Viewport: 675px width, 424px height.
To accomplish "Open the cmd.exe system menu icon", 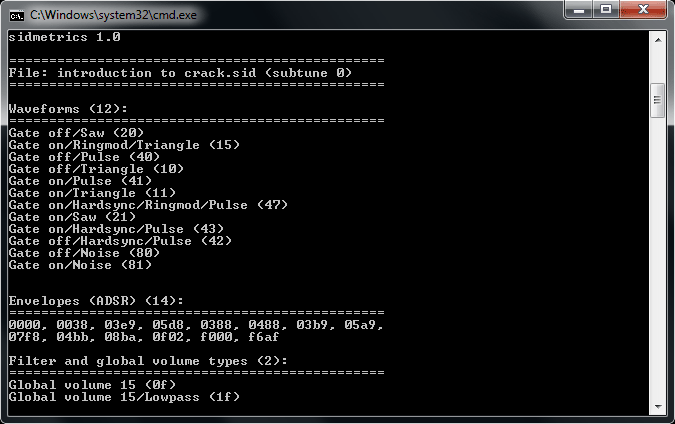I will pos(17,16).
